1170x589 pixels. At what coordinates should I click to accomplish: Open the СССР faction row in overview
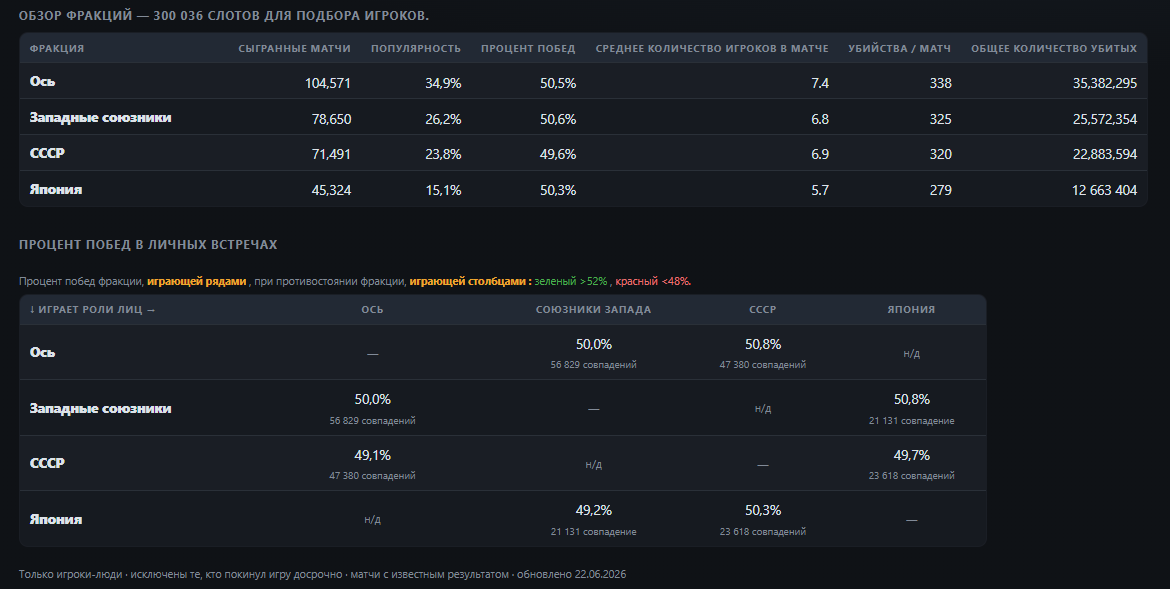coord(583,153)
